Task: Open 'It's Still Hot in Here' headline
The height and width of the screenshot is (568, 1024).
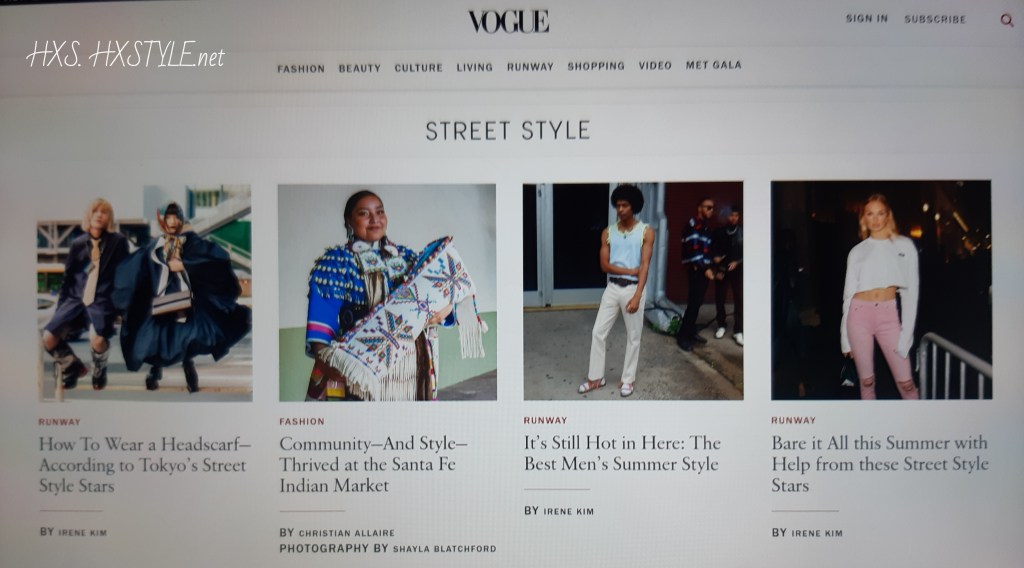Action: point(622,453)
